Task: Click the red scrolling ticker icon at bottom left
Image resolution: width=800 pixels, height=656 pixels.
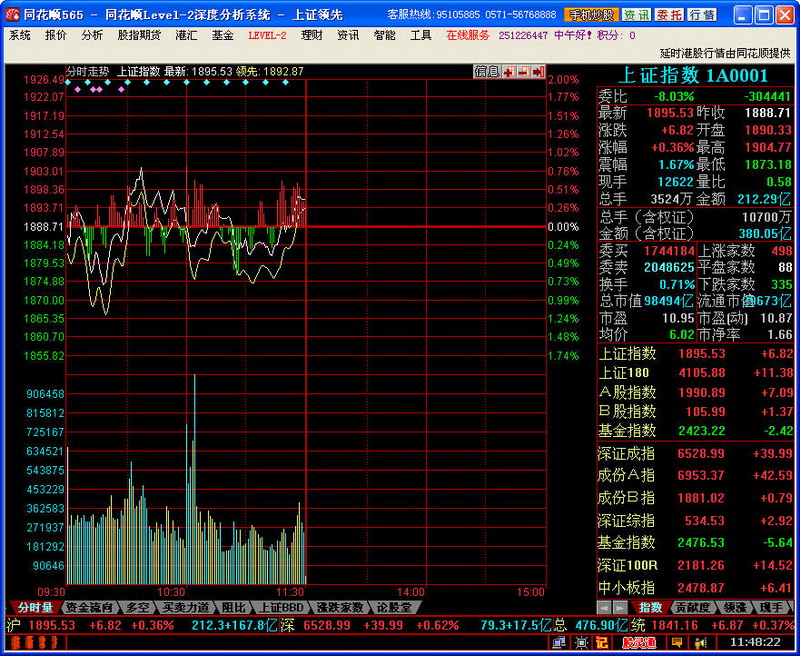Action: (34, 643)
